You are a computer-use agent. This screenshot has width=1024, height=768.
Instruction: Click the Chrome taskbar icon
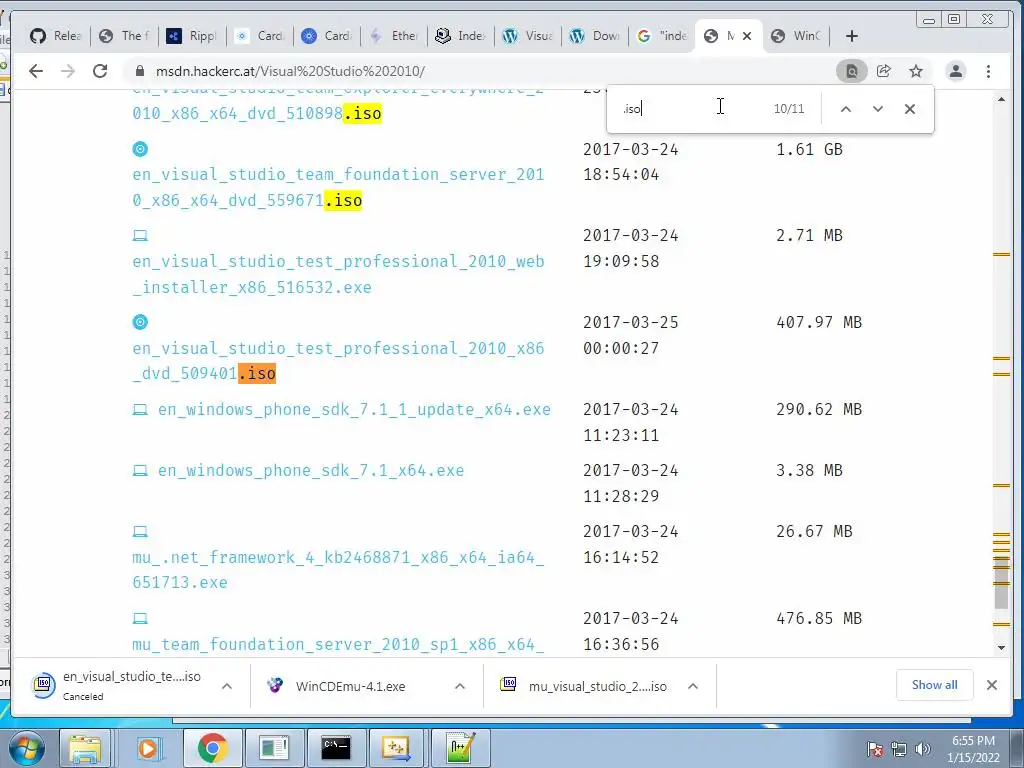pos(212,748)
